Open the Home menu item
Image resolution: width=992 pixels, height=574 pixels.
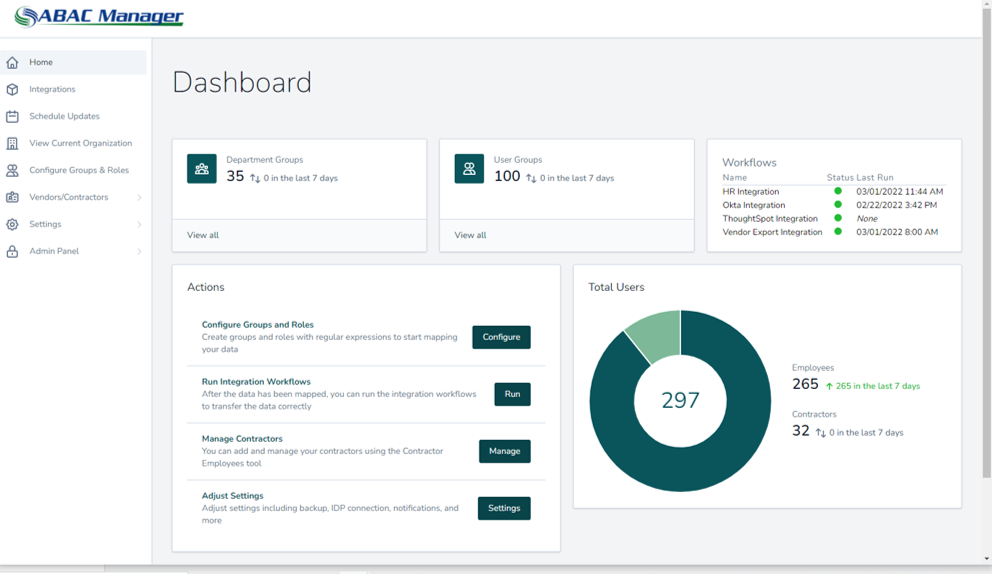click(73, 63)
